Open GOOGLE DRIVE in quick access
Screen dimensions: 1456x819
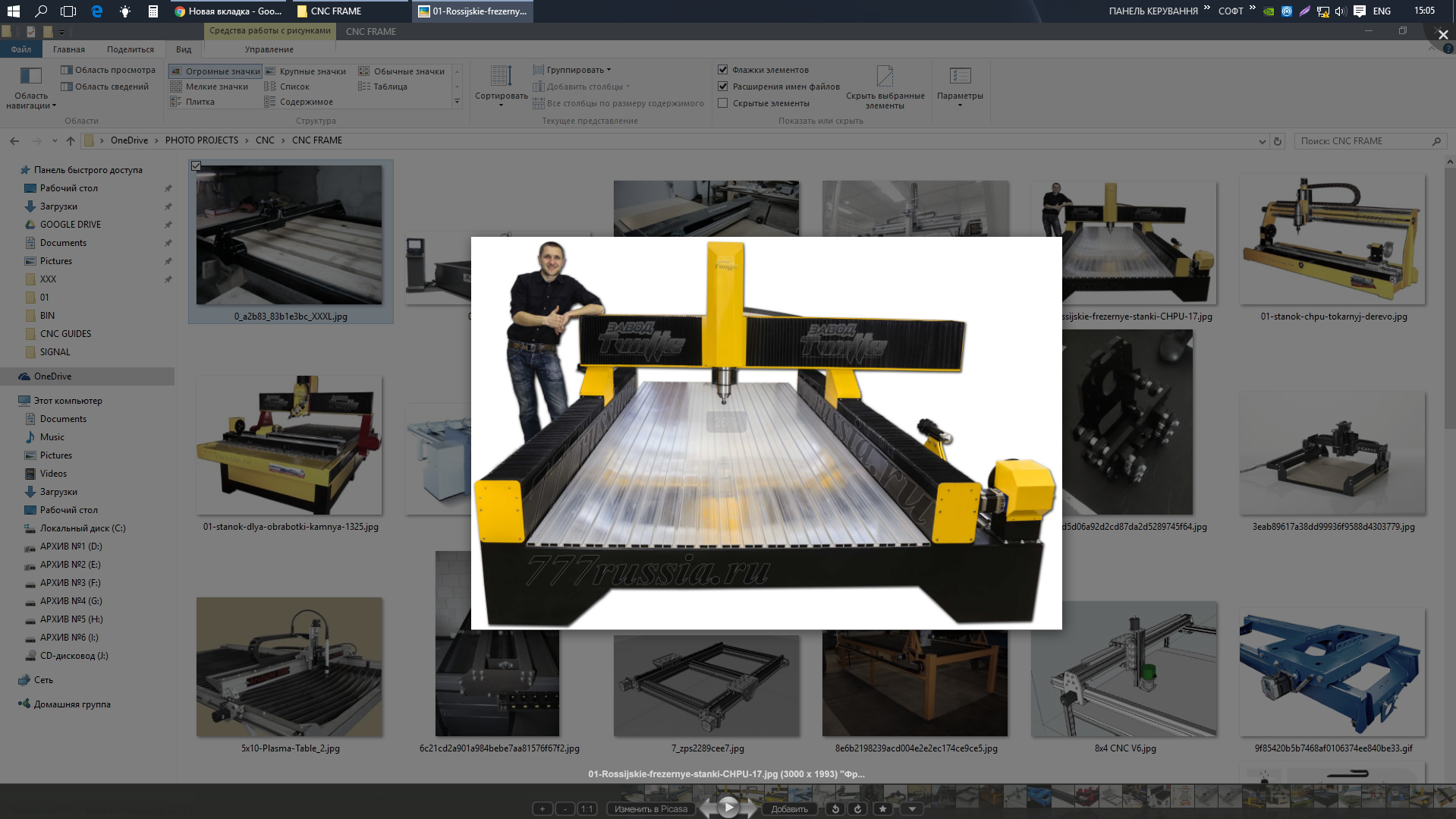pos(71,225)
